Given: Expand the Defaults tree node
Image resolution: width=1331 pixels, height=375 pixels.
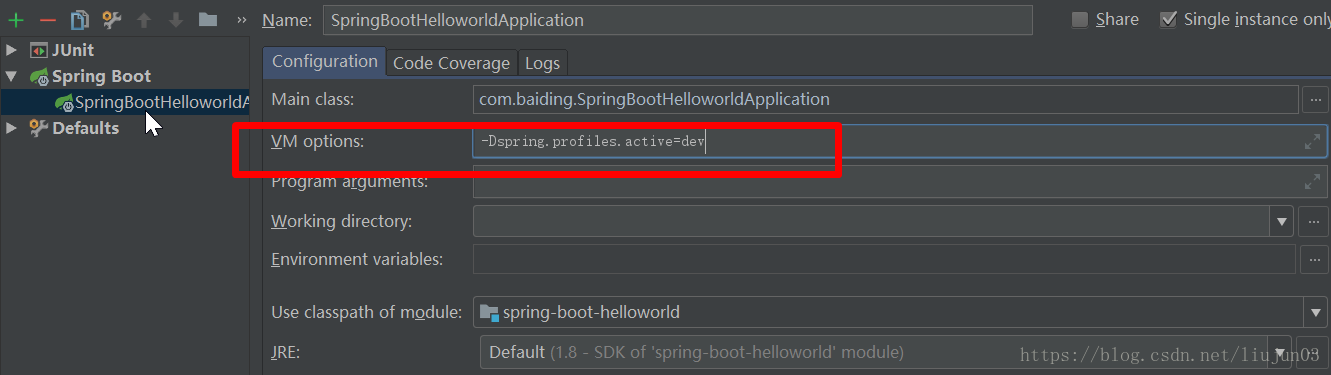Looking at the screenshot, I should pyautogui.click(x=11, y=128).
